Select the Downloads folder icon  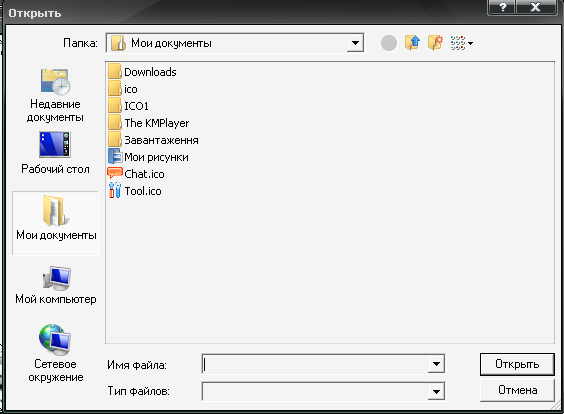[x=115, y=72]
